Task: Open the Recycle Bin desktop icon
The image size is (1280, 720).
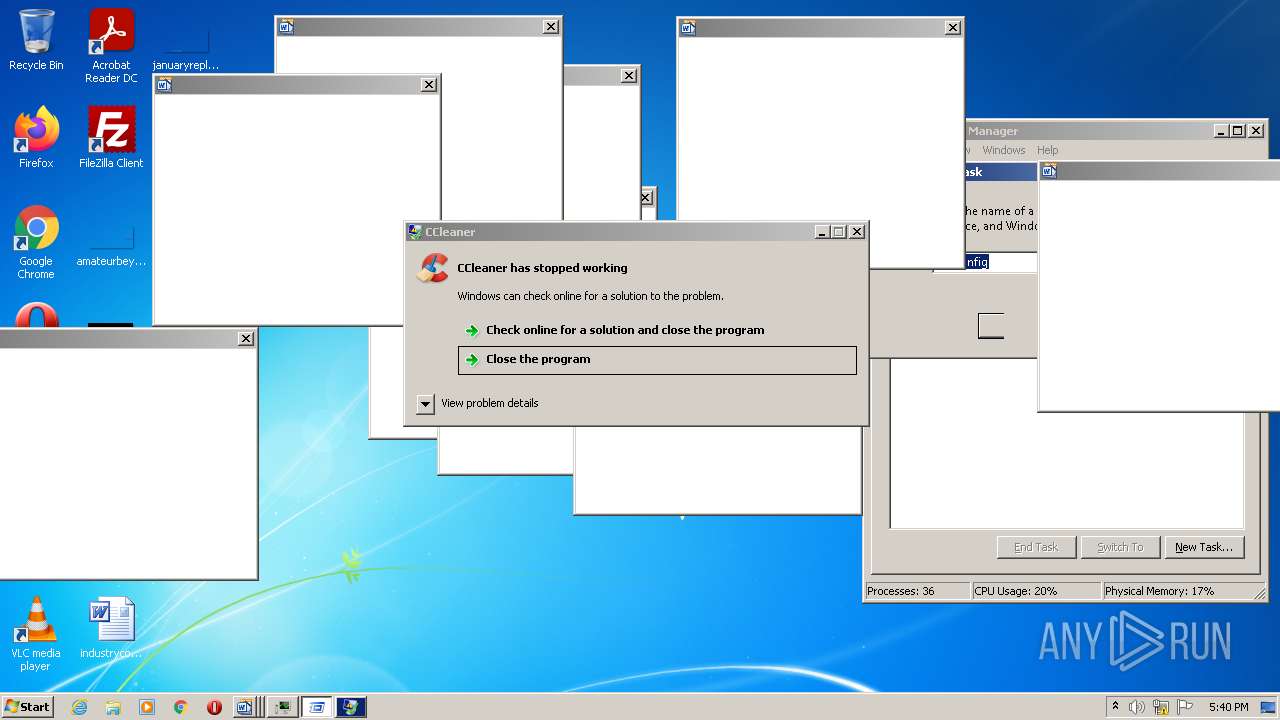Action: [x=36, y=40]
